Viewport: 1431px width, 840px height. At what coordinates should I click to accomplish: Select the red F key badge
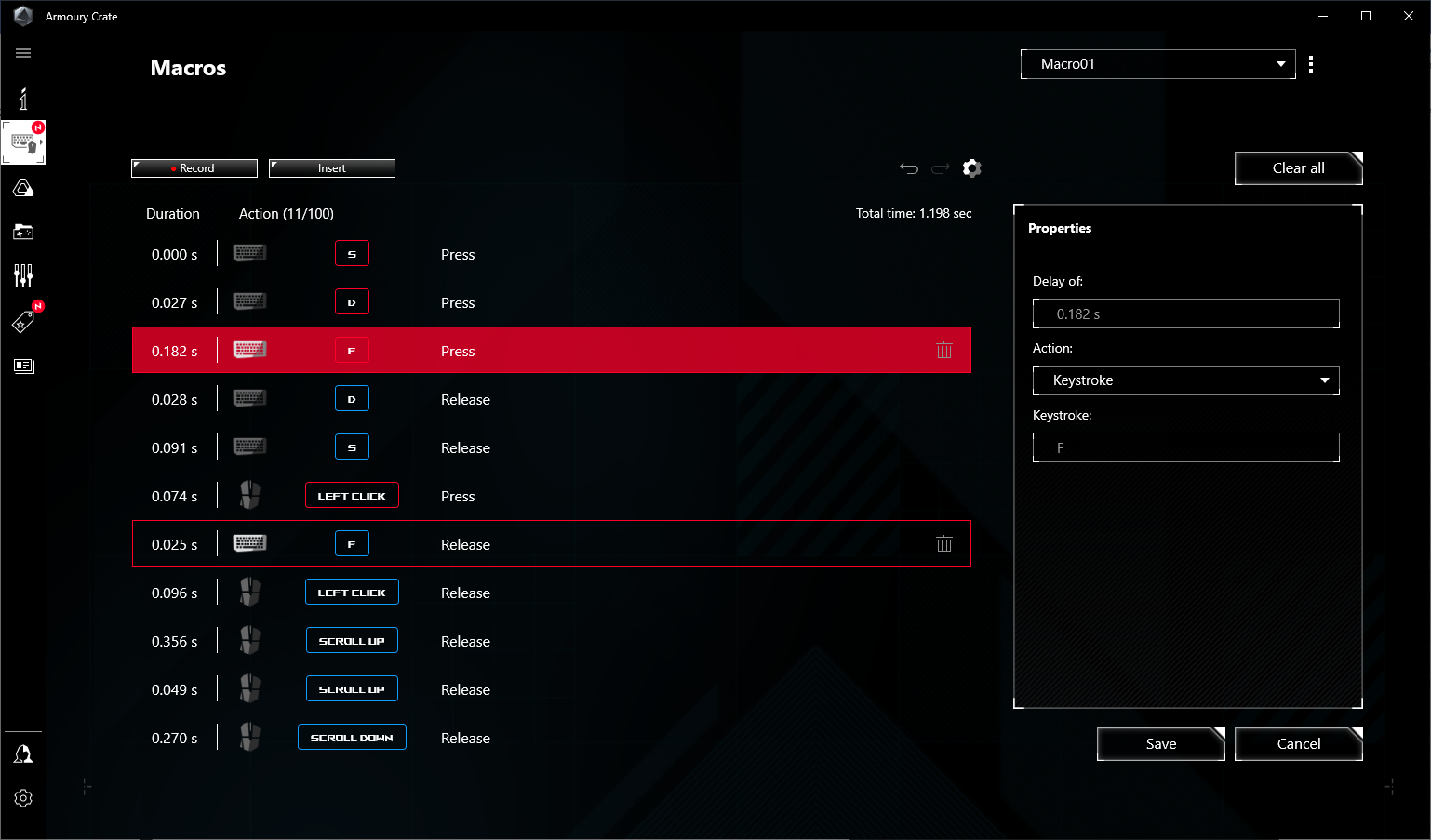tap(352, 350)
